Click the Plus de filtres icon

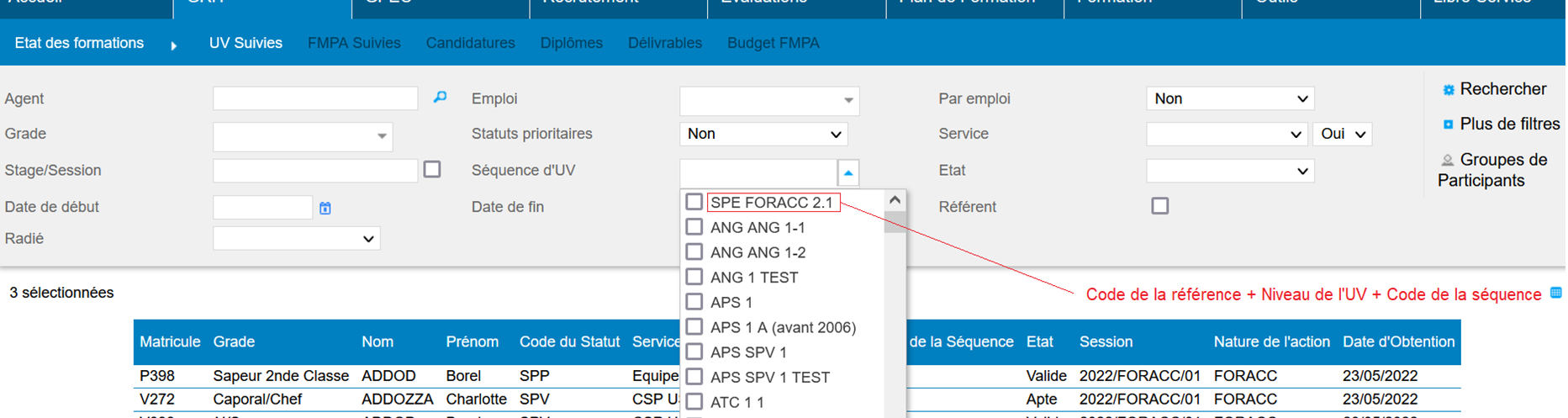tap(1448, 124)
